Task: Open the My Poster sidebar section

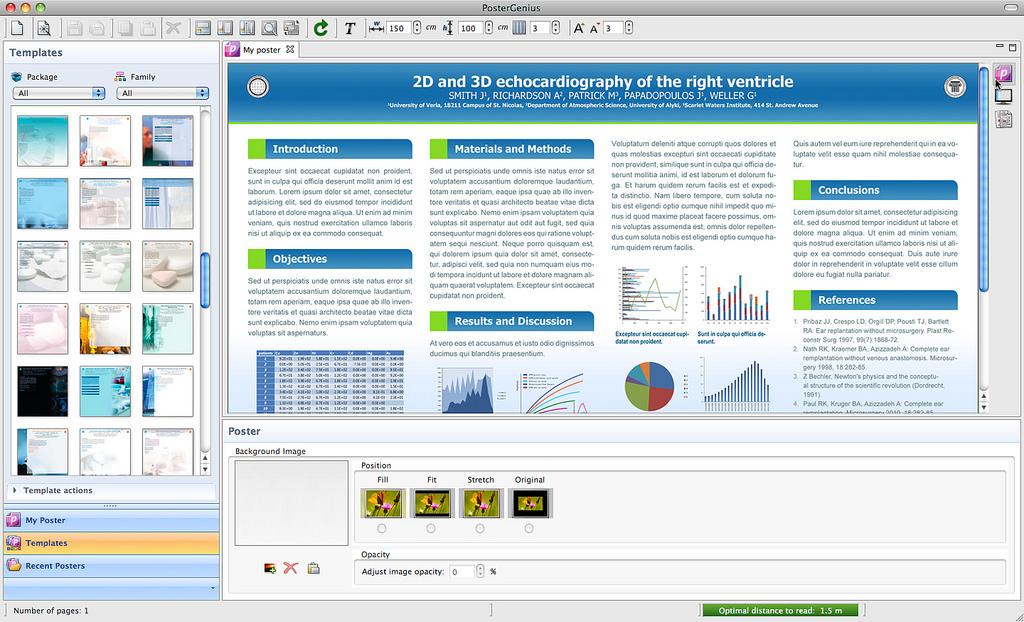Action: (45, 520)
